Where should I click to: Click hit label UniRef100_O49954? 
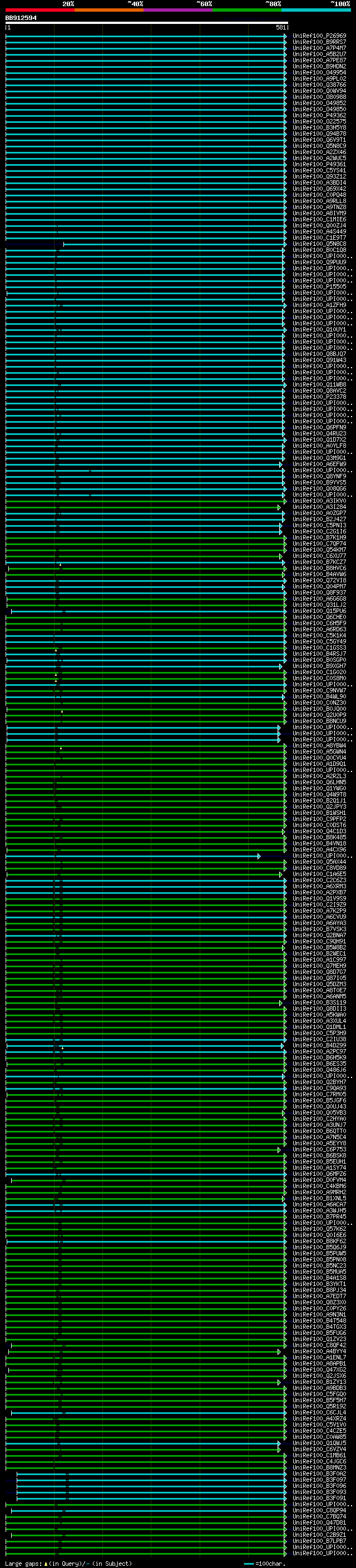point(319,72)
